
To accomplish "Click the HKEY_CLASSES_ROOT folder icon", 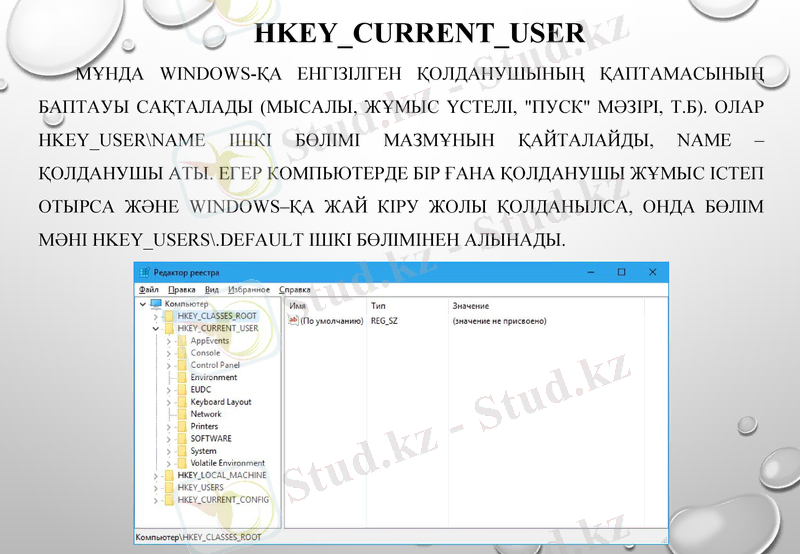I will [x=169, y=316].
